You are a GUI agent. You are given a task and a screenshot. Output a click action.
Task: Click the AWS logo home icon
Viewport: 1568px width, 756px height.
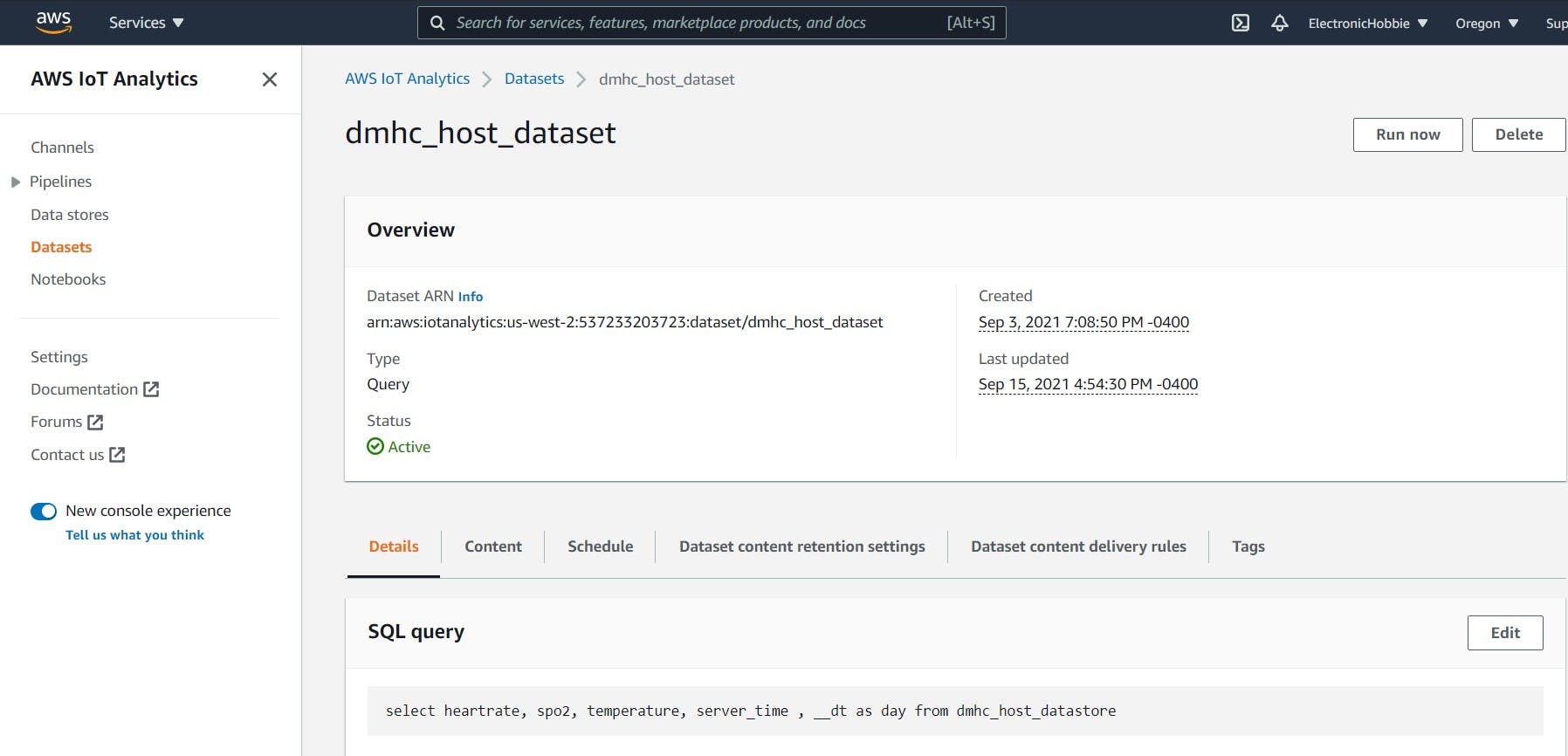[x=53, y=23]
